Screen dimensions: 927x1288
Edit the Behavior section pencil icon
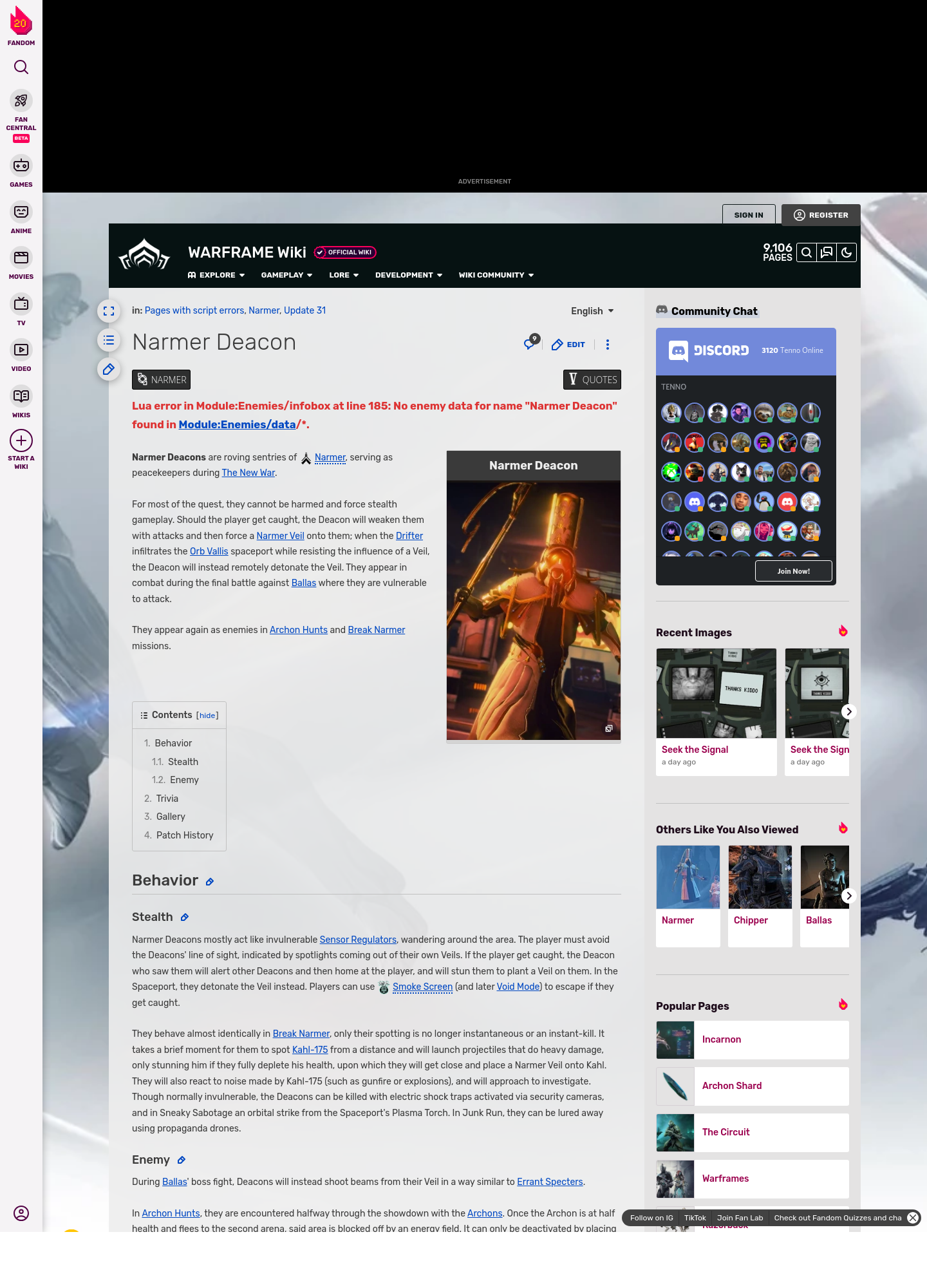(210, 882)
